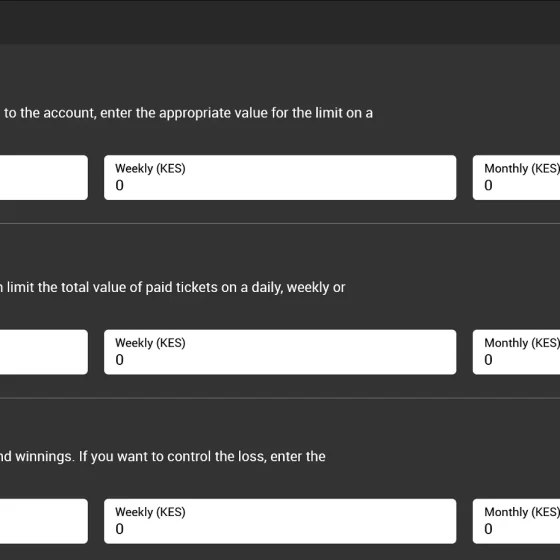Click the Weekly (KES) loss limit field

tap(280, 521)
